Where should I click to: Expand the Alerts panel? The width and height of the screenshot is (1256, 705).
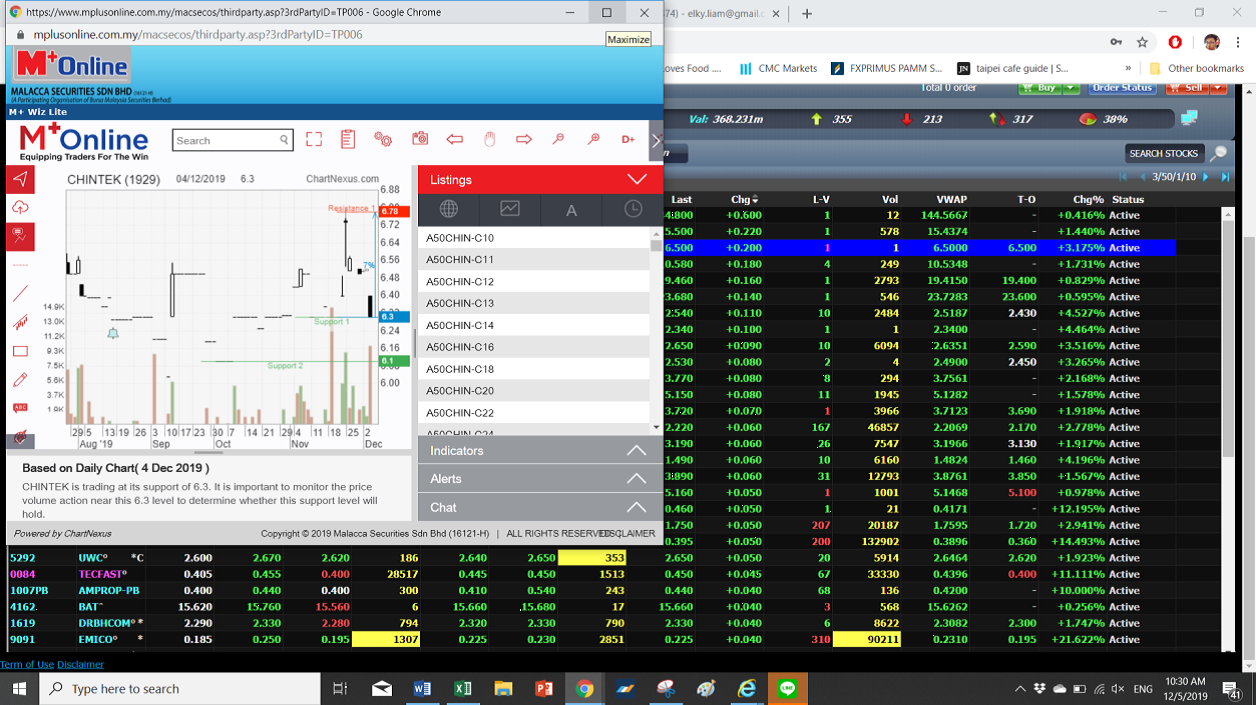click(636, 479)
